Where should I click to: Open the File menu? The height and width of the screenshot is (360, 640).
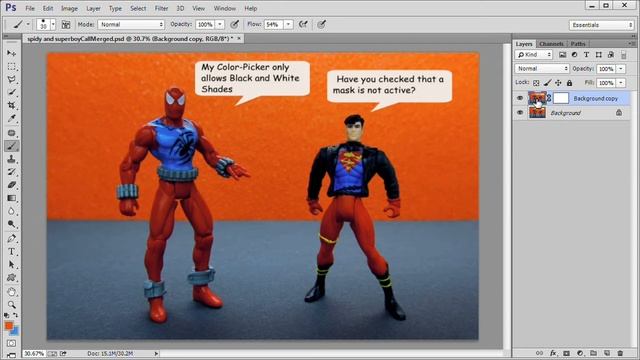30,8
